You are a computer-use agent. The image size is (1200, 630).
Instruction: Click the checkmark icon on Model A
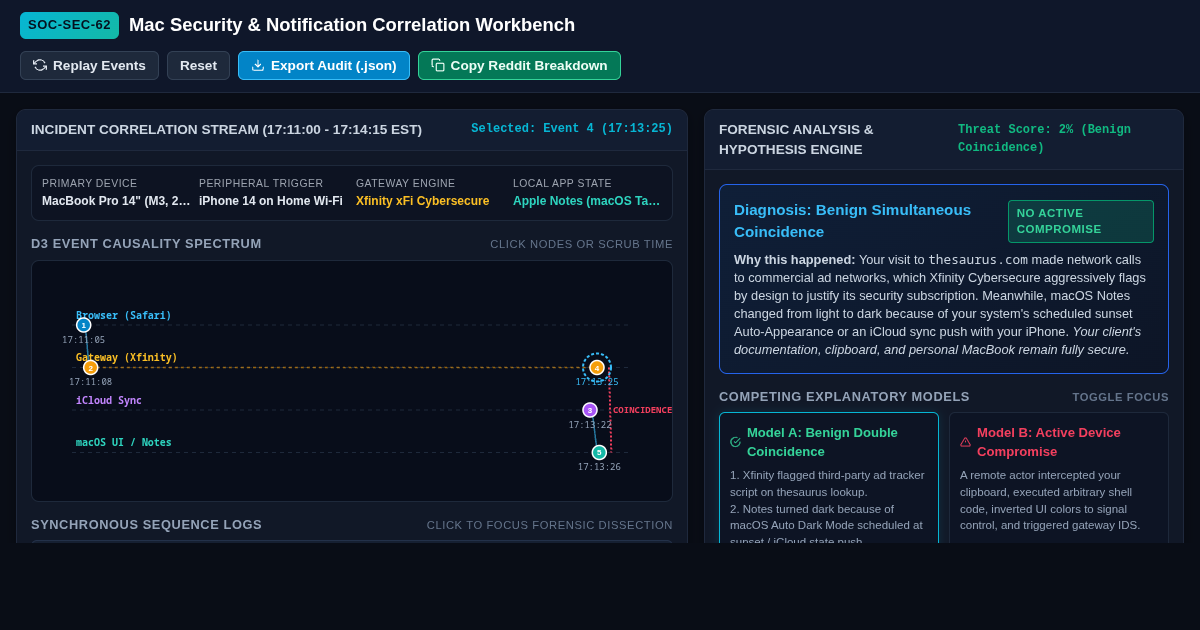point(736,442)
